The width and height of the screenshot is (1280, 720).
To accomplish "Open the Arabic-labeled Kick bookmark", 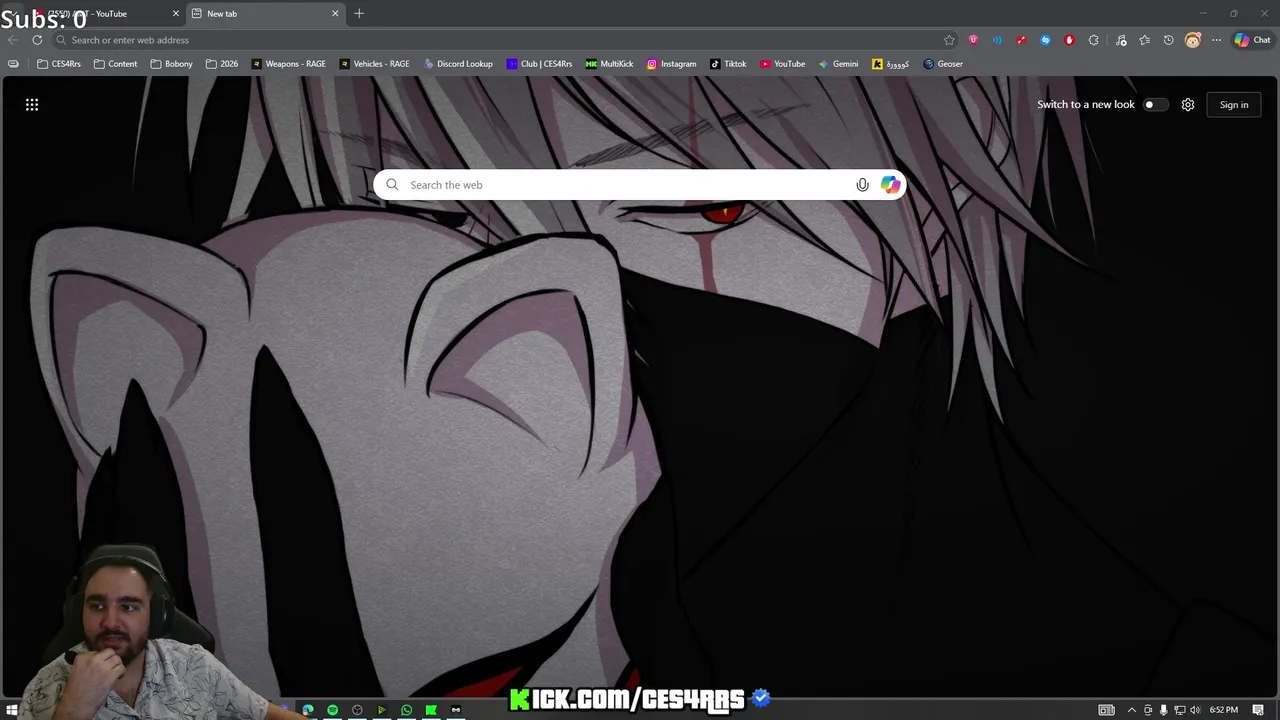I will [891, 64].
